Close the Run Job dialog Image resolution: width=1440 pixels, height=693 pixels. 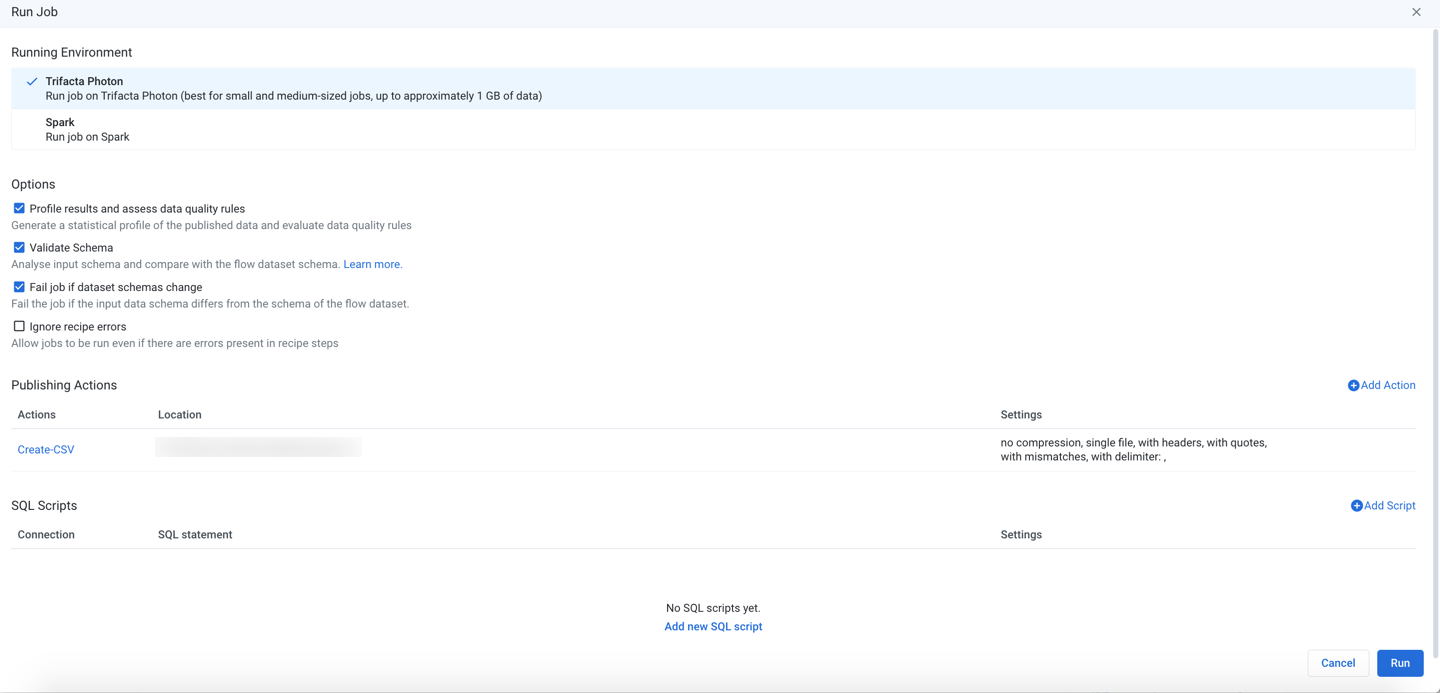[x=1416, y=12]
